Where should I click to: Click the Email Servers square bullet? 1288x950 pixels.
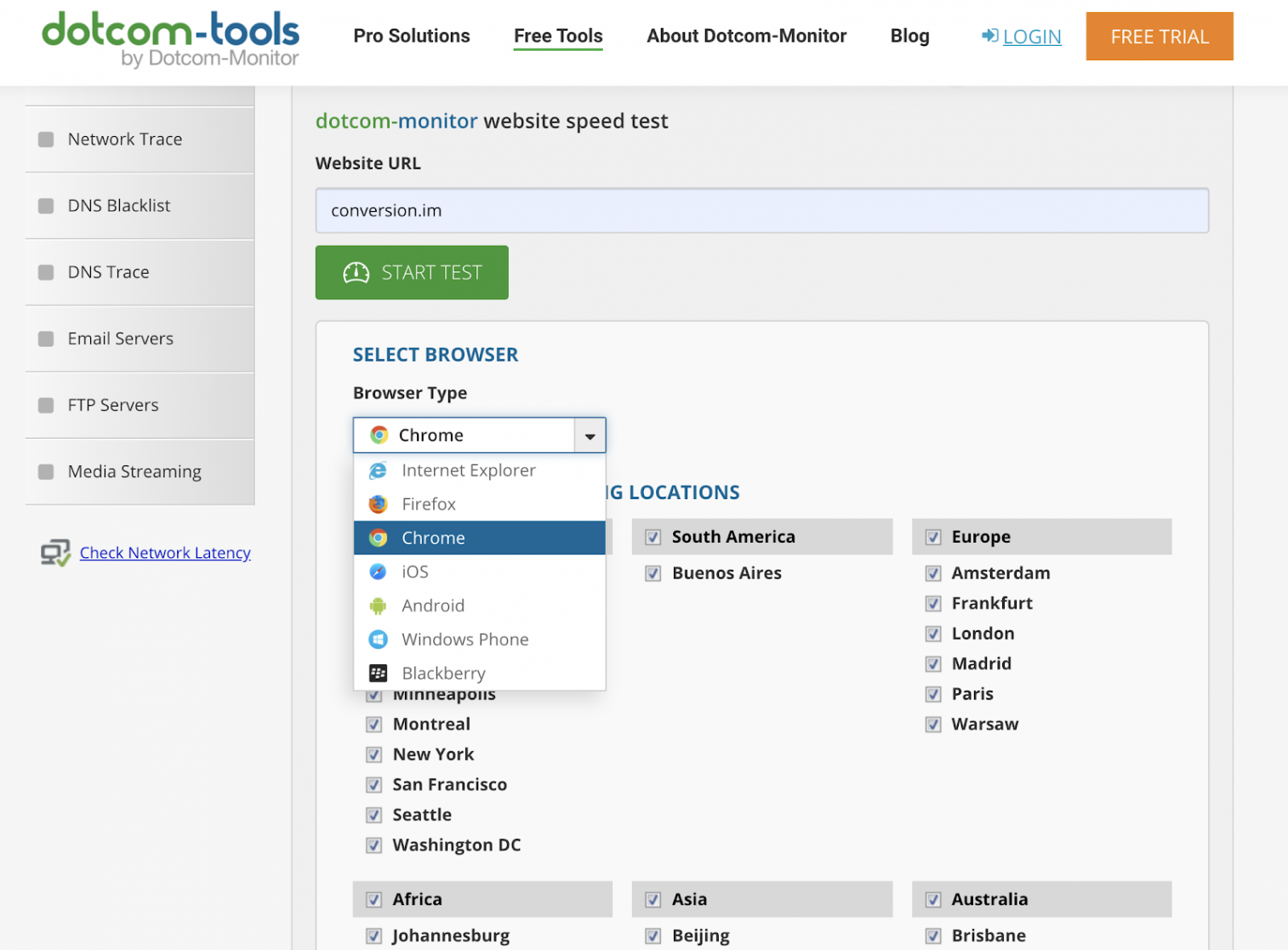[46, 338]
